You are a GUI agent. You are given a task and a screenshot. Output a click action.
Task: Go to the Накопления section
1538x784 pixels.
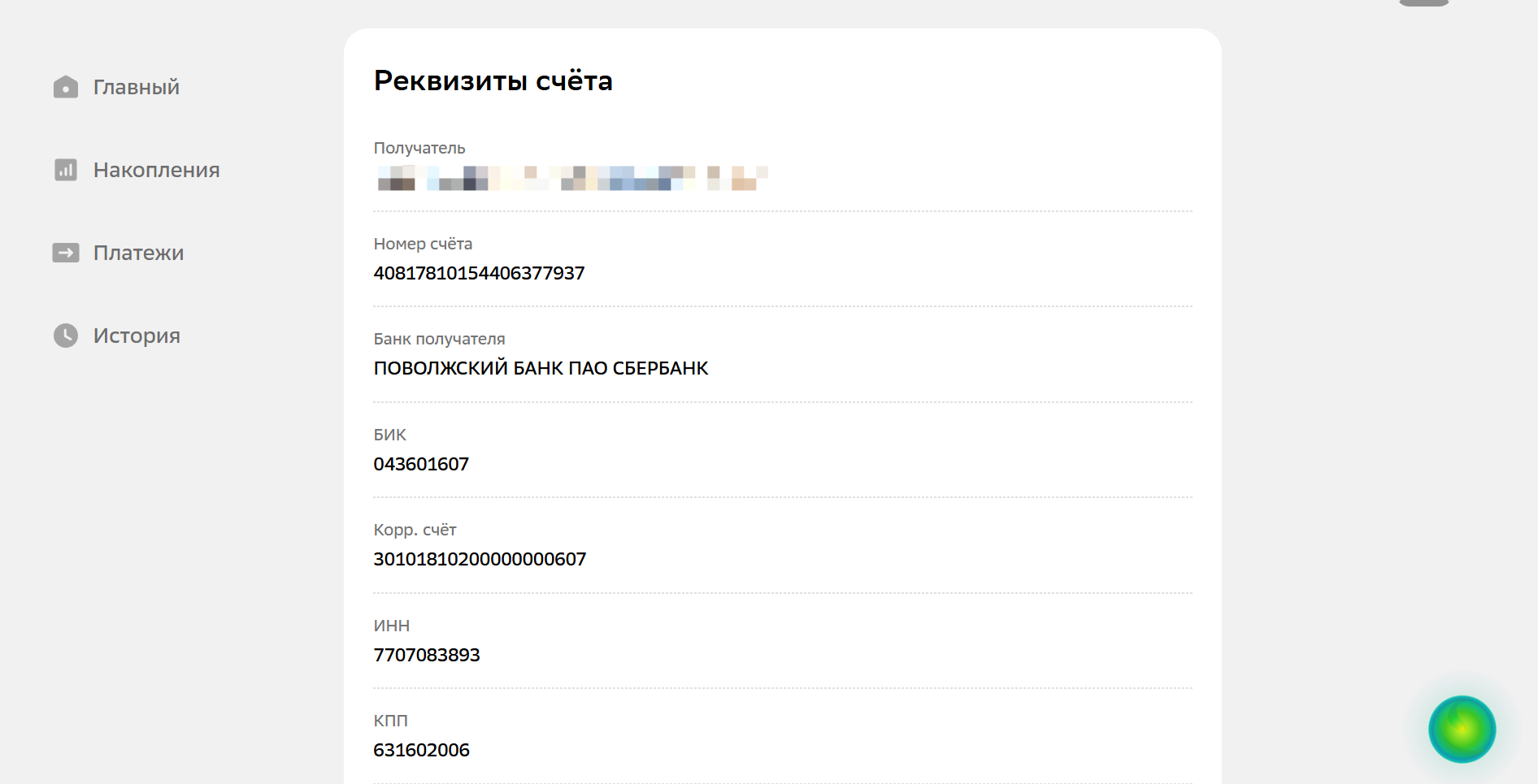tap(156, 170)
